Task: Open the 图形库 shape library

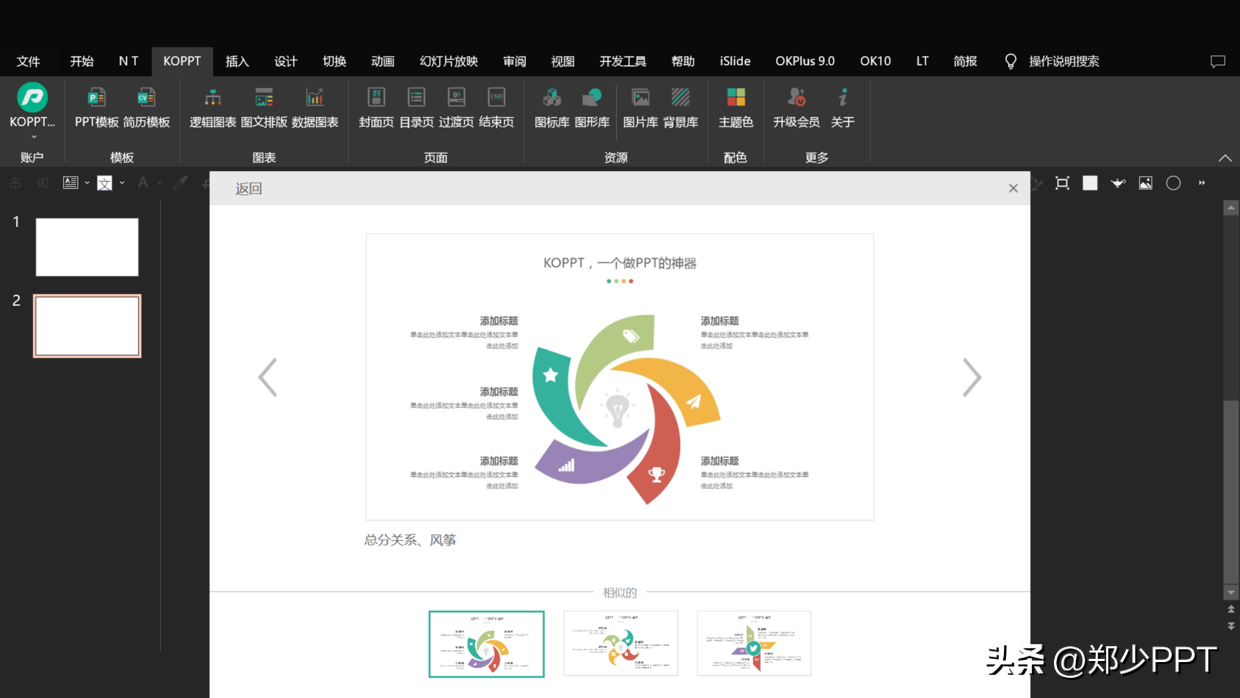Action: click(x=592, y=108)
